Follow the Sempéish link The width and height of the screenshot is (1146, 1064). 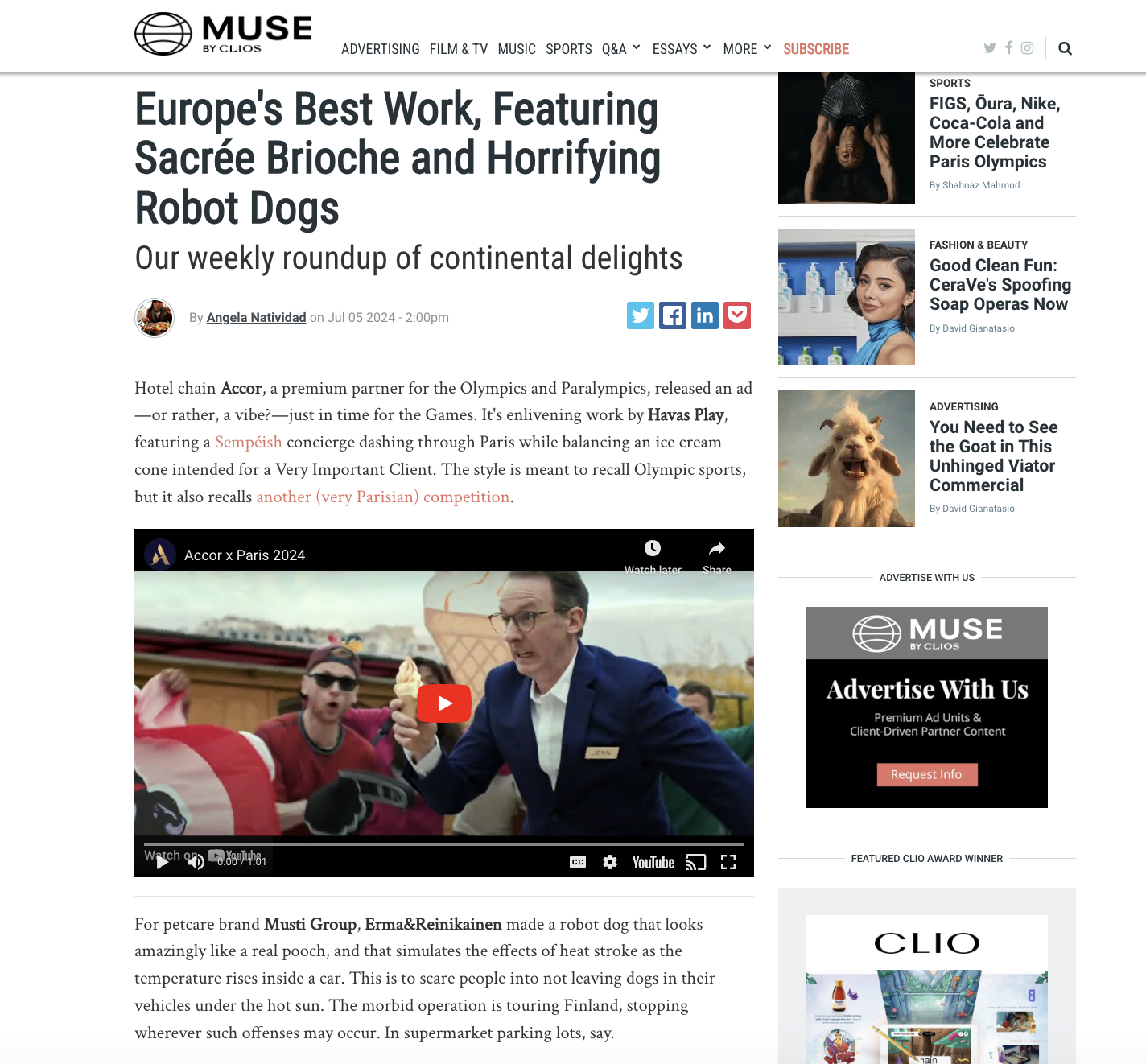point(249,442)
